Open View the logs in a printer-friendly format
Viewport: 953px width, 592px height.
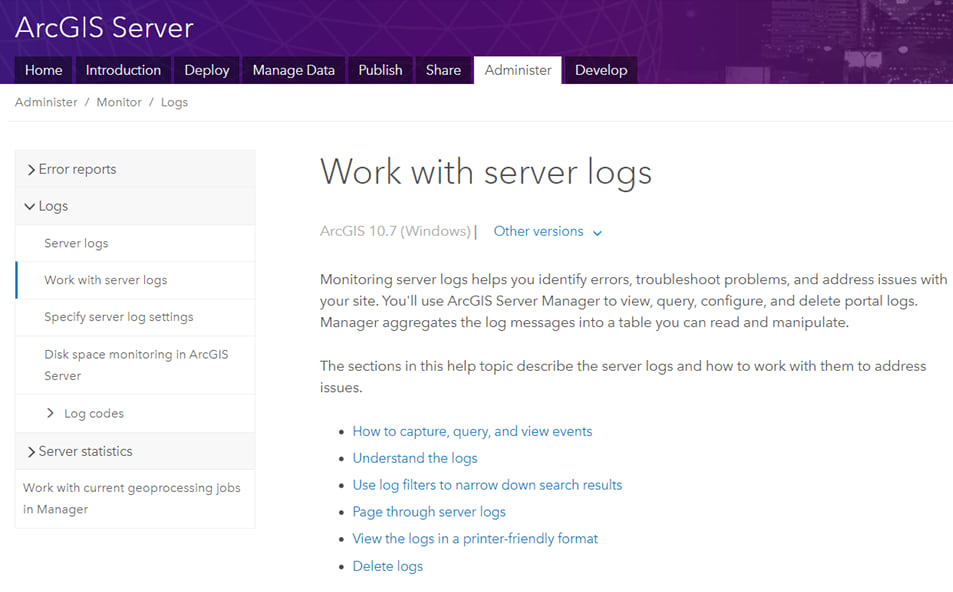475,539
